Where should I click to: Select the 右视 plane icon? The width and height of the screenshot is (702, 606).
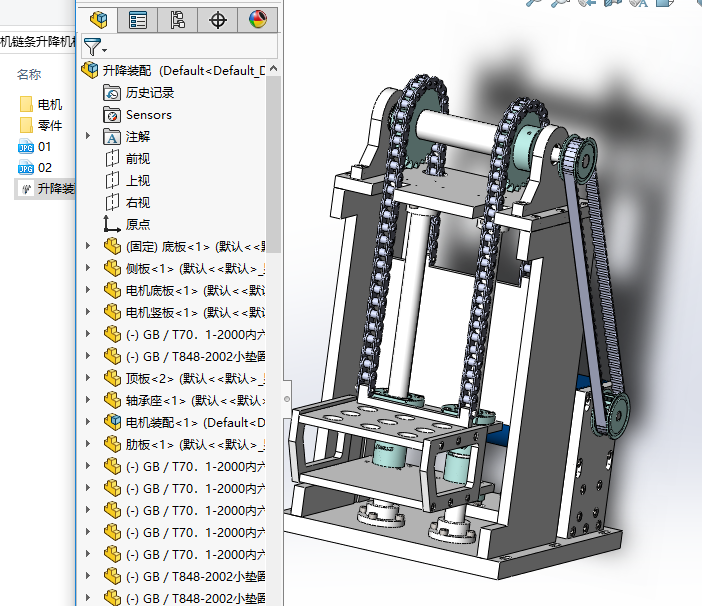coord(112,202)
